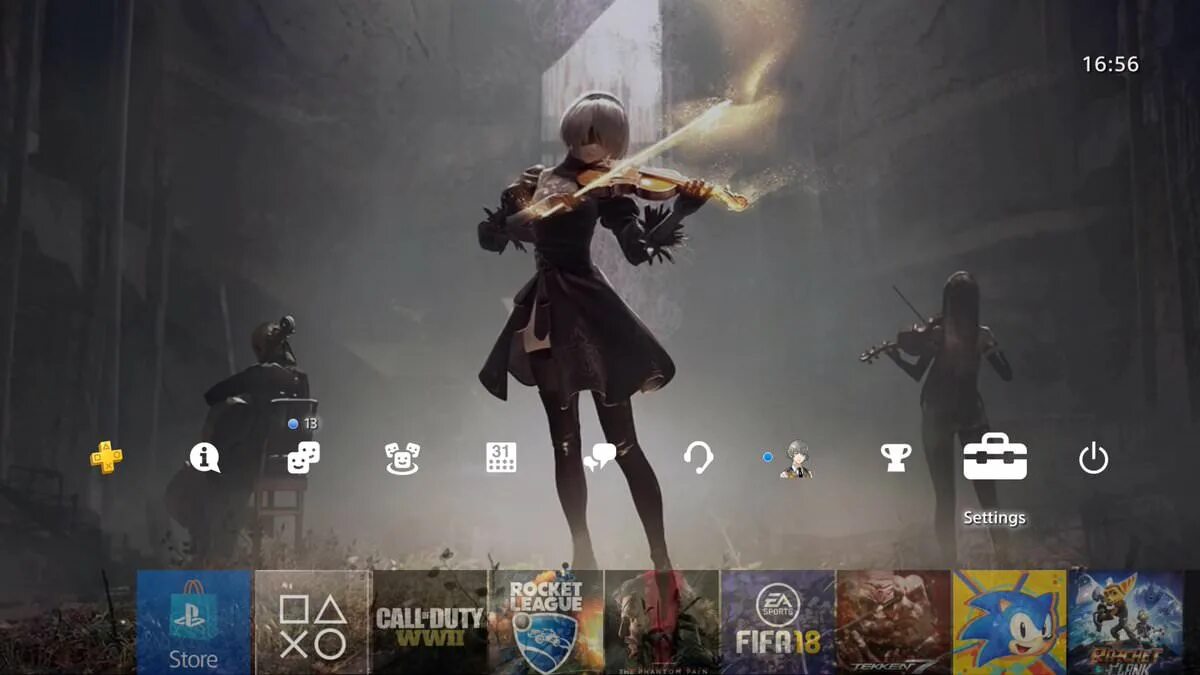Open your Profile avatar
This screenshot has height=675, width=1200.
tap(795, 460)
